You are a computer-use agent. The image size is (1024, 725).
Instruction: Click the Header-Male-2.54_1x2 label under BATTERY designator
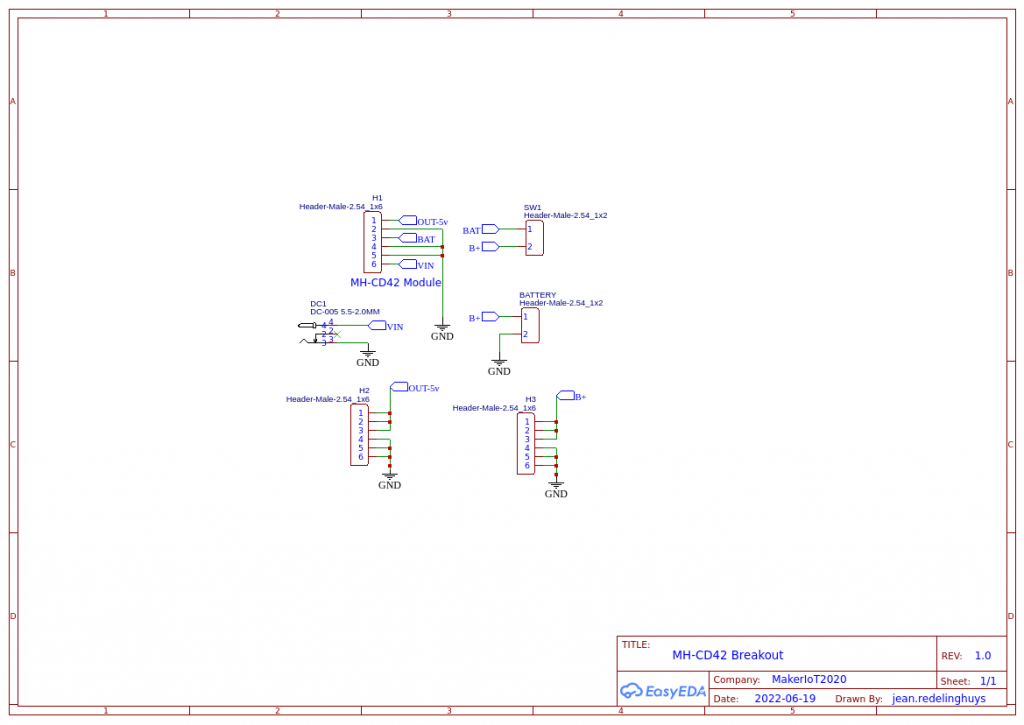[x=561, y=303]
